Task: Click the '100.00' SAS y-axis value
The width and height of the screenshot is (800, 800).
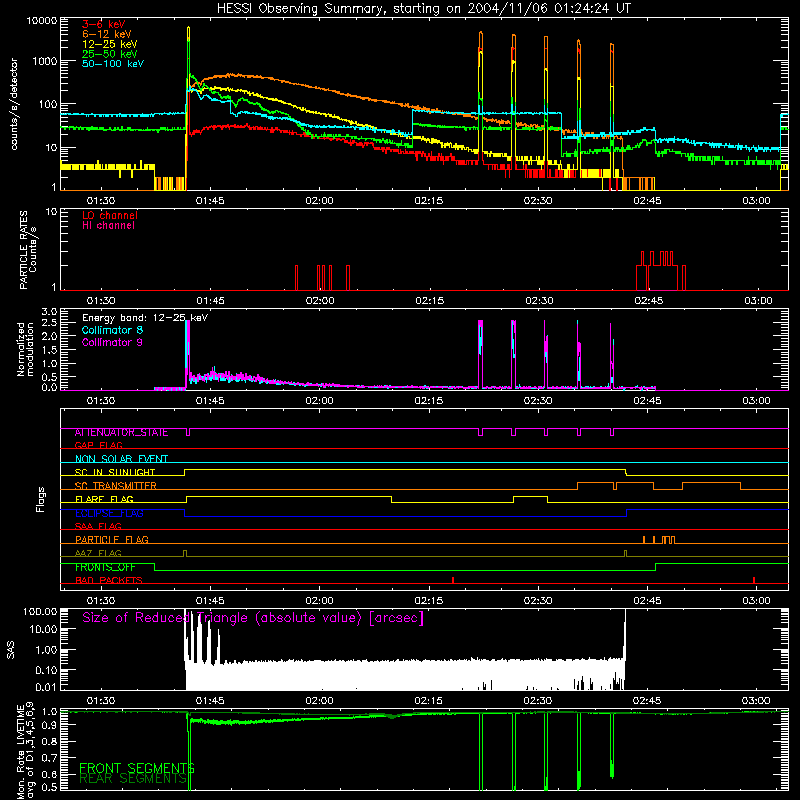Action: pyautogui.click(x=40, y=611)
